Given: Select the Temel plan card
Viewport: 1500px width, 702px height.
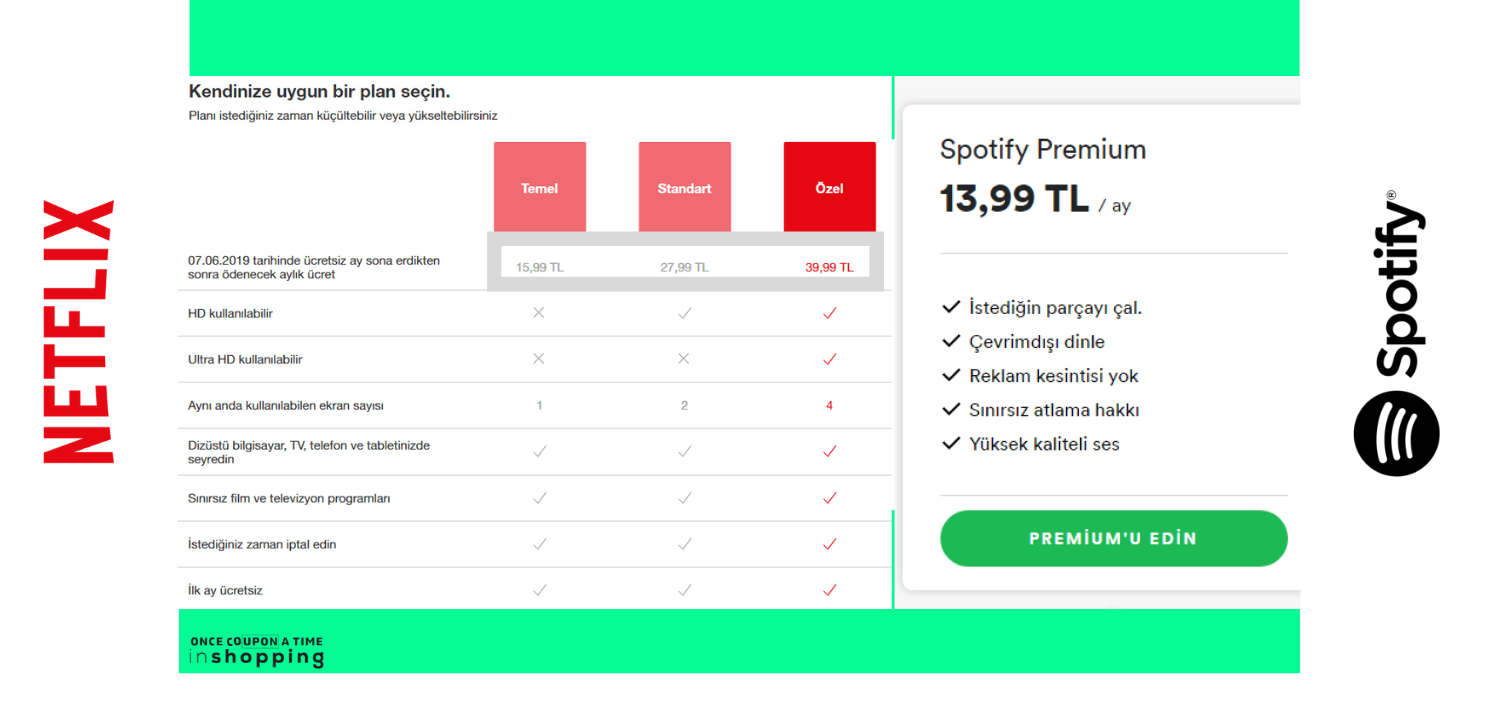Looking at the screenshot, I should pyautogui.click(x=540, y=187).
